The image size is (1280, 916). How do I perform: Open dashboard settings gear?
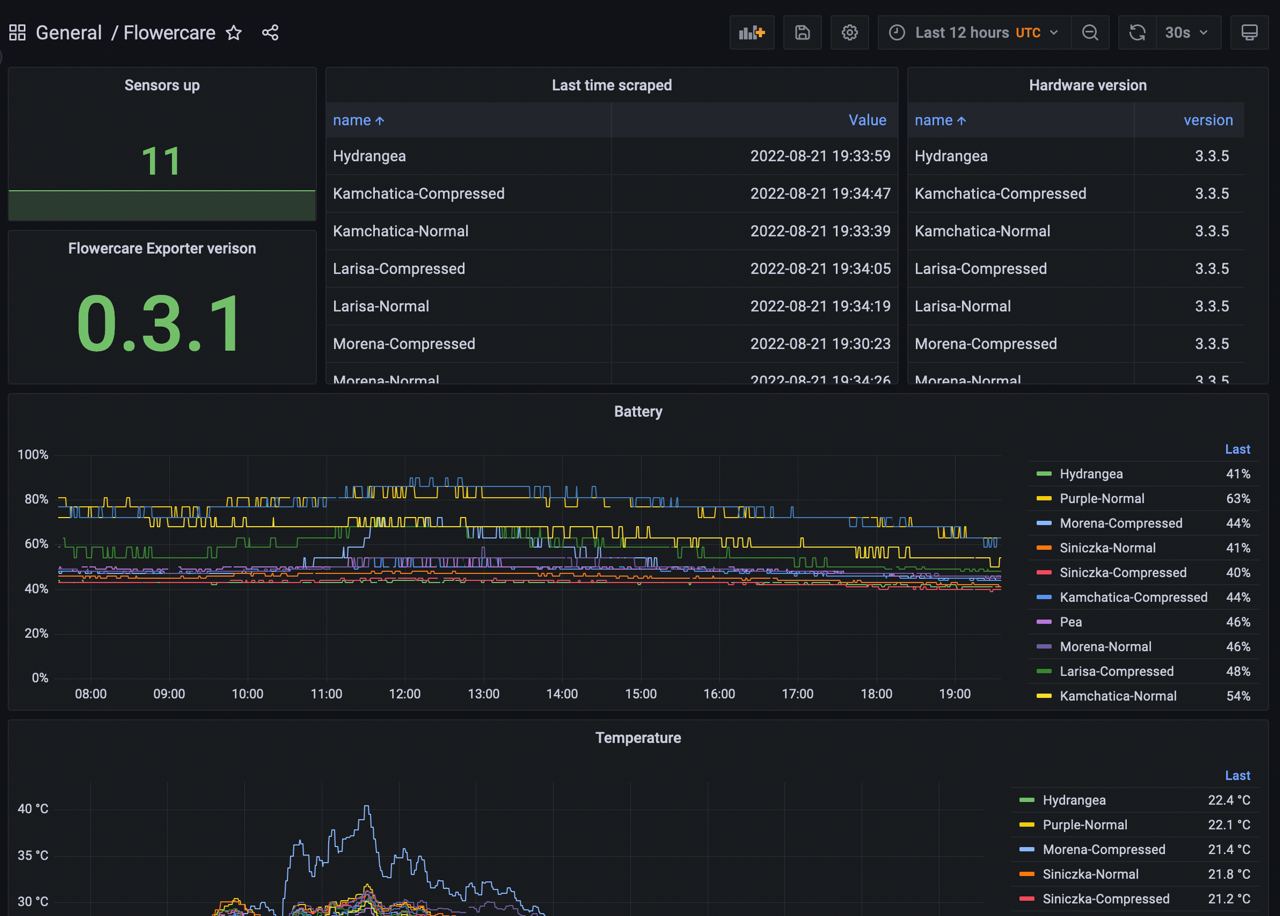(x=849, y=33)
